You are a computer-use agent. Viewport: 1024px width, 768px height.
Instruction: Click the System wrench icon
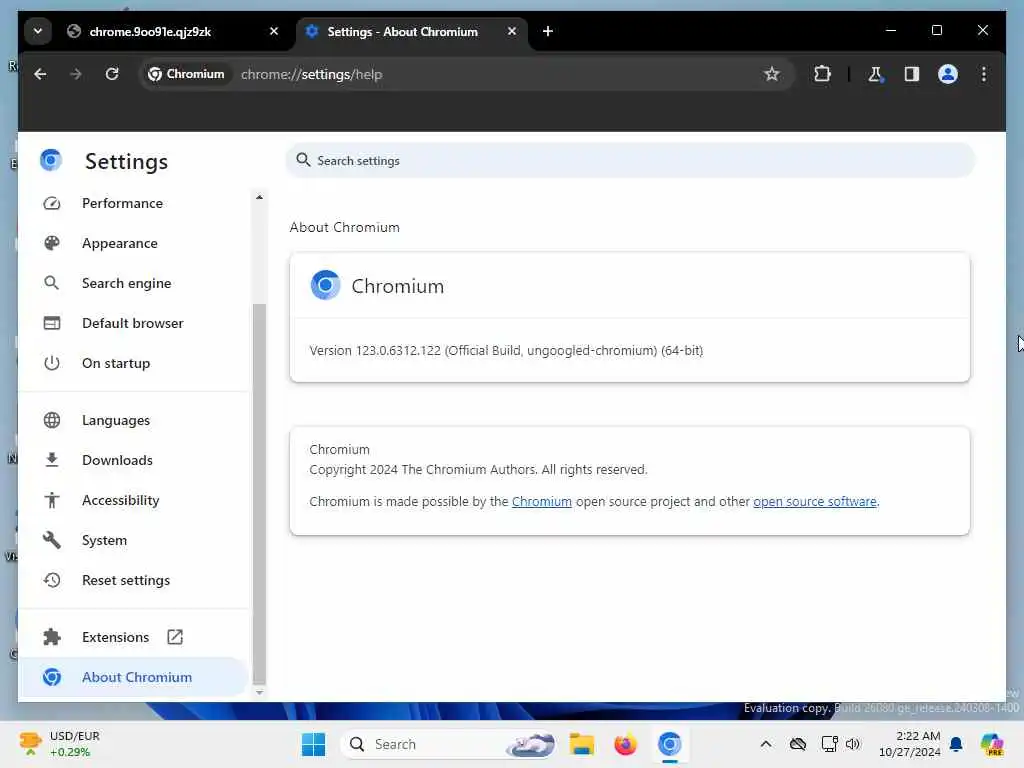pos(52,540)
